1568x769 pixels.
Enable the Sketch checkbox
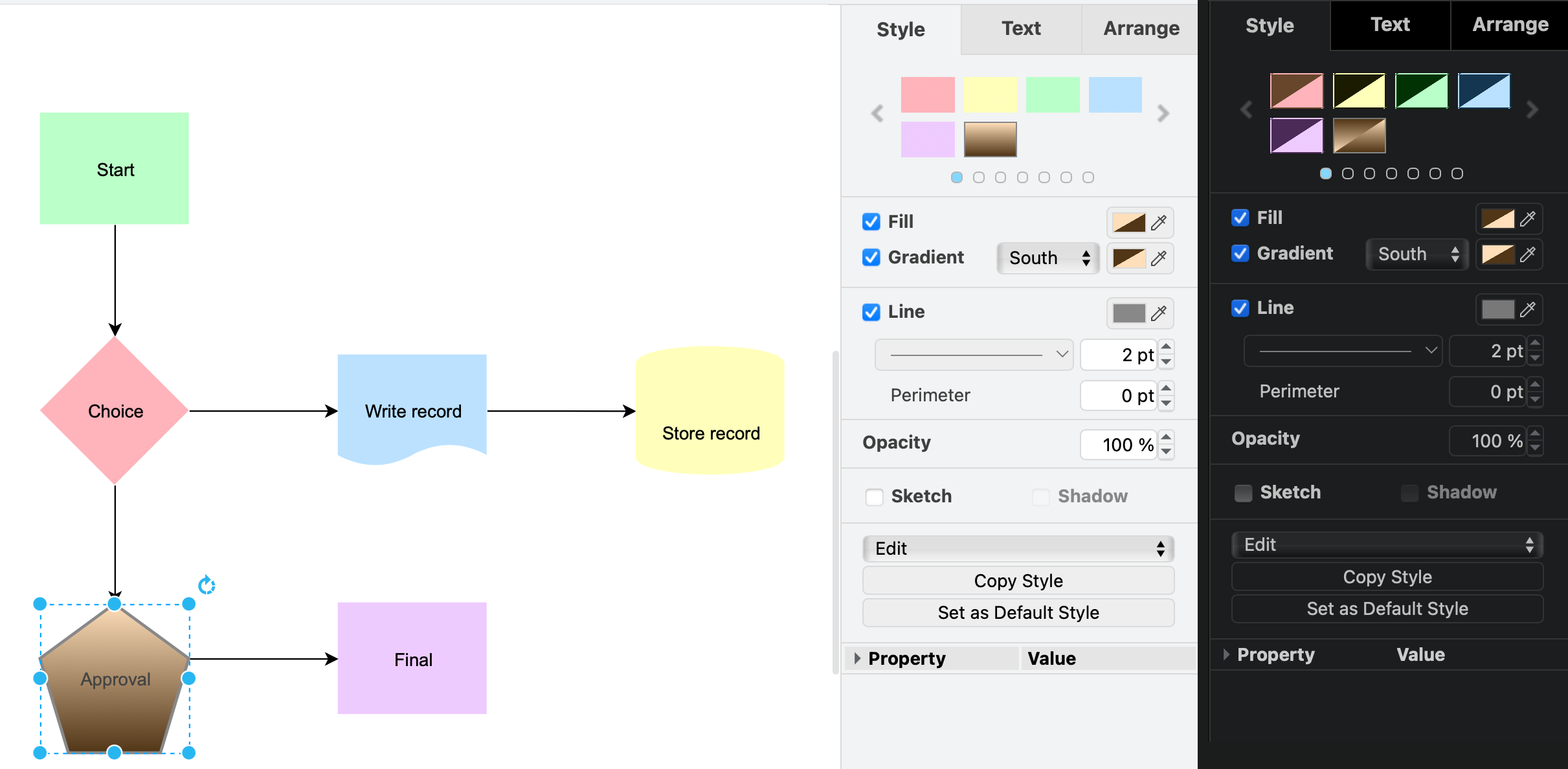click(x=875, y=496)
